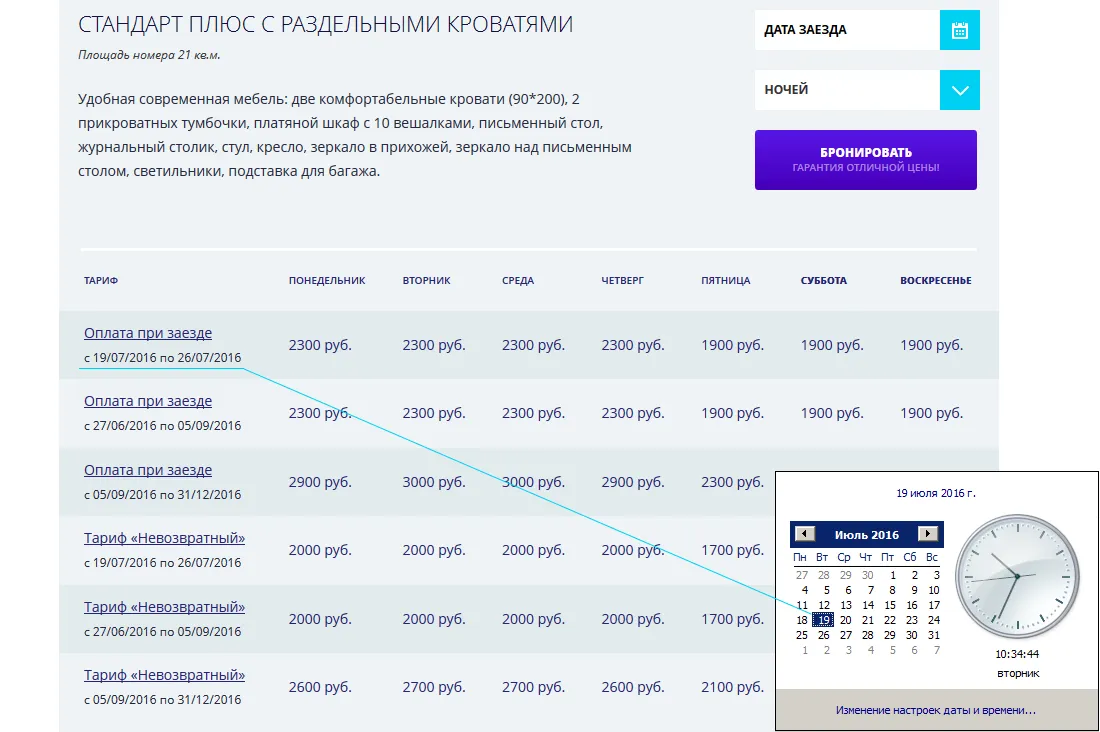Viewport: 1100px width, 732px height.
Task: Click 2600 руб. Monday price cell
Action: [320, 687]
